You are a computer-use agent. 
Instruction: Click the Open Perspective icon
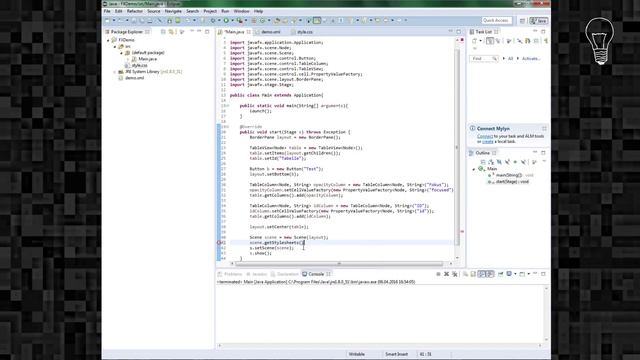[522, 20]
